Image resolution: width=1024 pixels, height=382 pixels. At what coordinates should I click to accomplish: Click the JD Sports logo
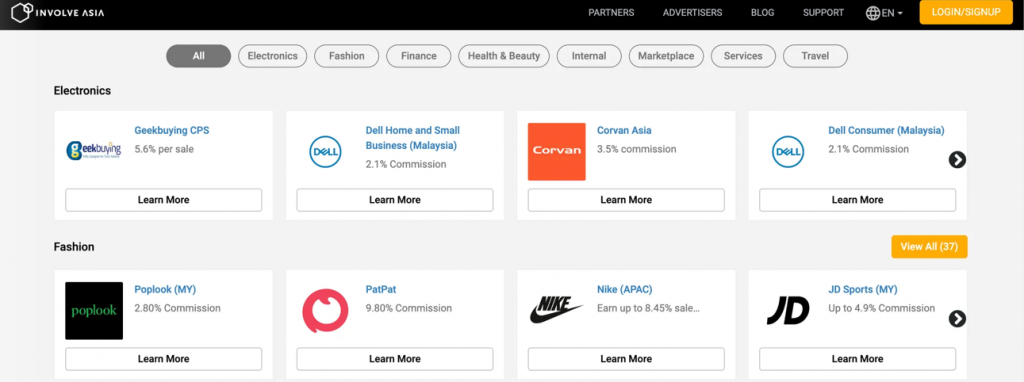point(788,310)
